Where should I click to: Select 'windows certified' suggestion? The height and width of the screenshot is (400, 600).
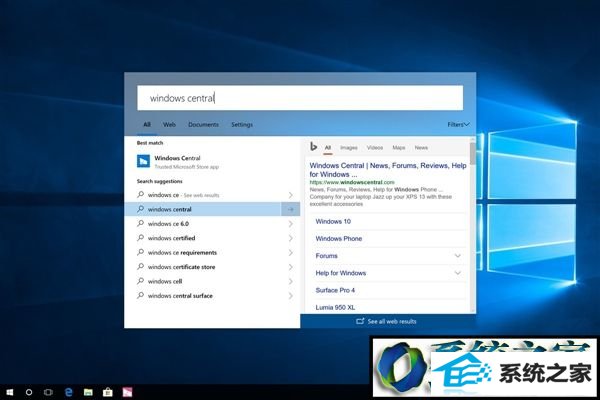[212, 238]
